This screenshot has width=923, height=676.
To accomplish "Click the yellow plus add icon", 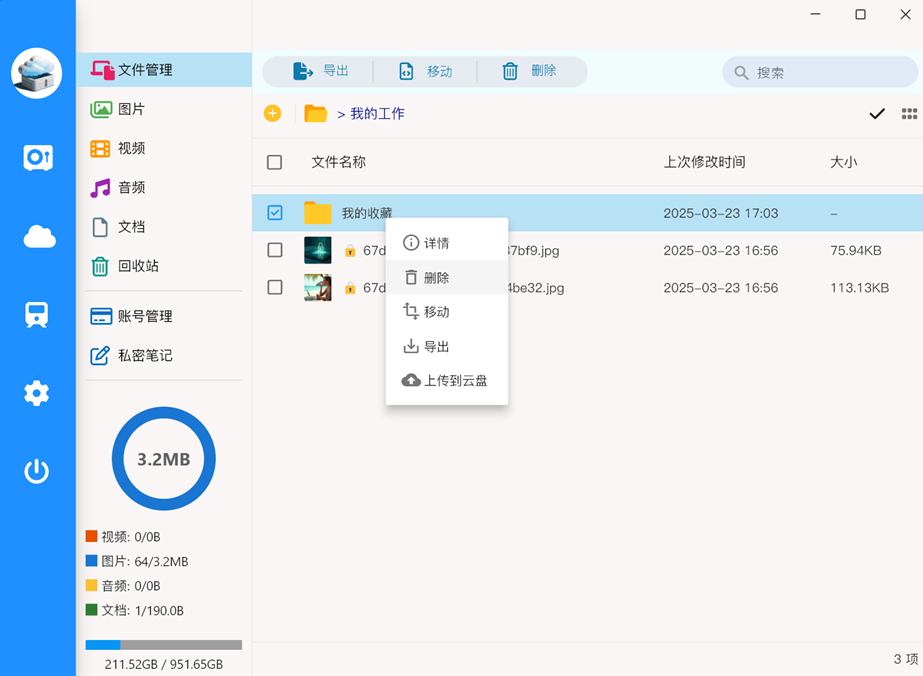I will pyautogui.click(x=272, y=113).
